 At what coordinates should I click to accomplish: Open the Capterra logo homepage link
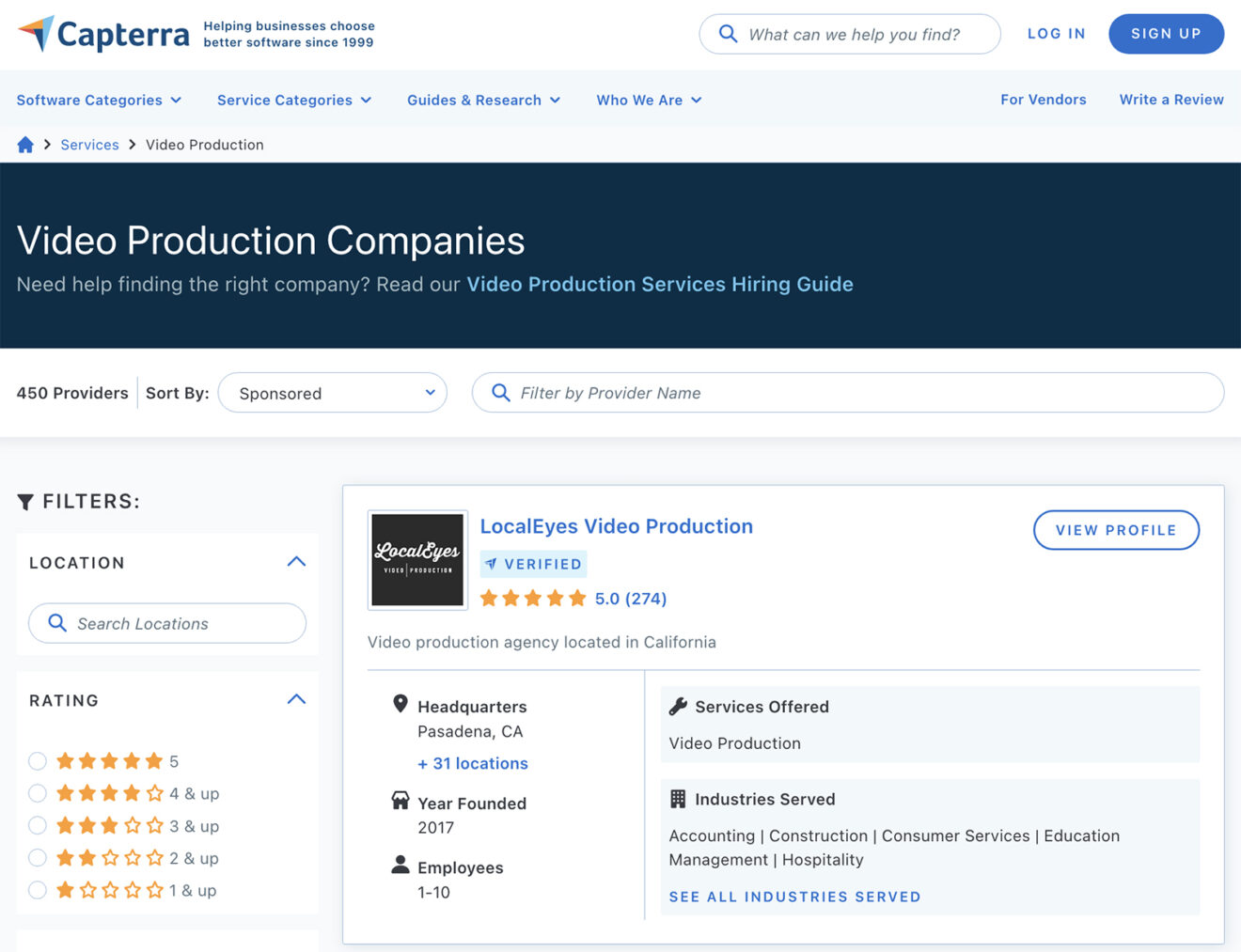[103, 34]
